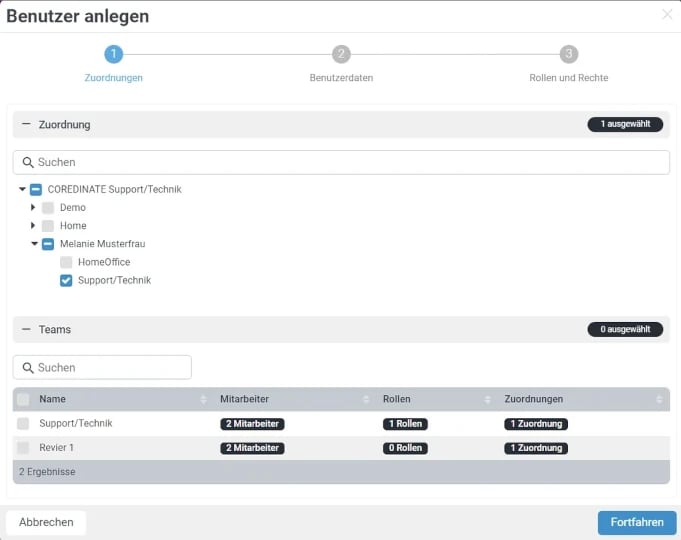Click the 2 Ergebnisse footer text
Viewport: 681px width, 540px height.
47,472
